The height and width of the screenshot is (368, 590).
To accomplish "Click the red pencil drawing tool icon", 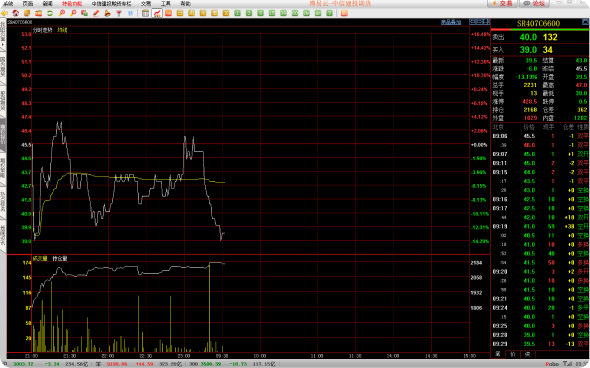I will [x=96, y=13].
